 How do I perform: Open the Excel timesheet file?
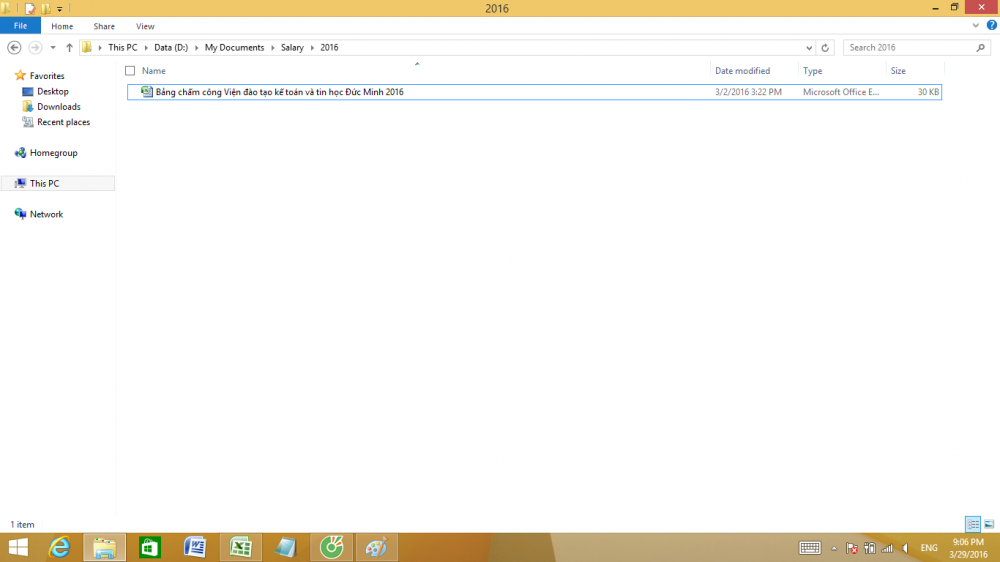click(x=279, y=92)
